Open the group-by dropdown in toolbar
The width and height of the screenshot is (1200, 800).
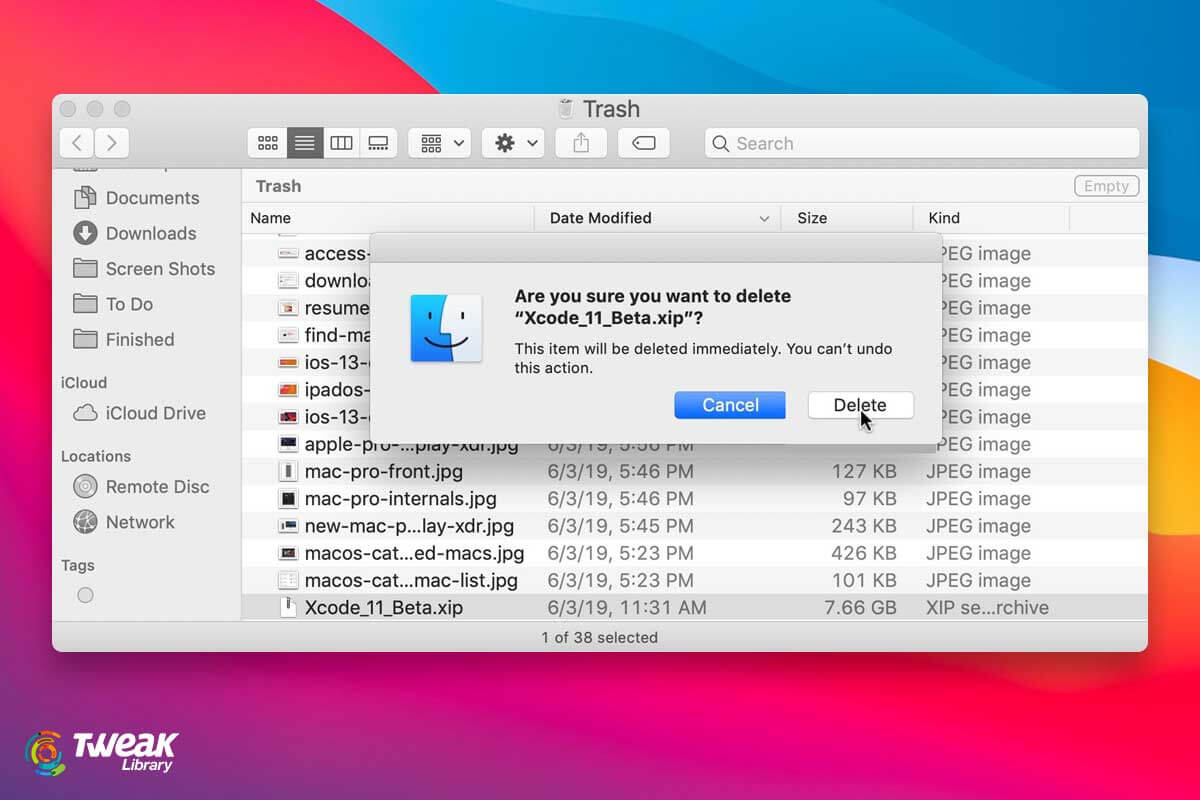pos(440,143)
